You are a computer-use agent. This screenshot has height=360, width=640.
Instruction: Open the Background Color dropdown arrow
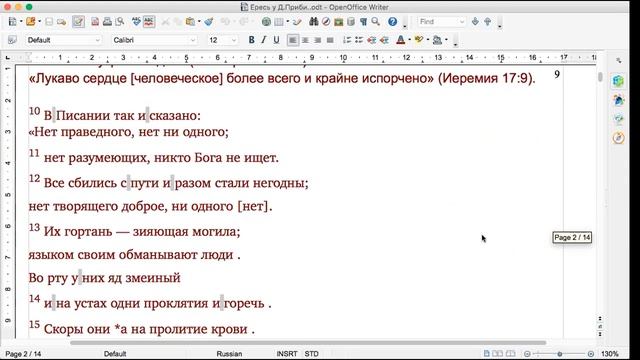(446, 40)
